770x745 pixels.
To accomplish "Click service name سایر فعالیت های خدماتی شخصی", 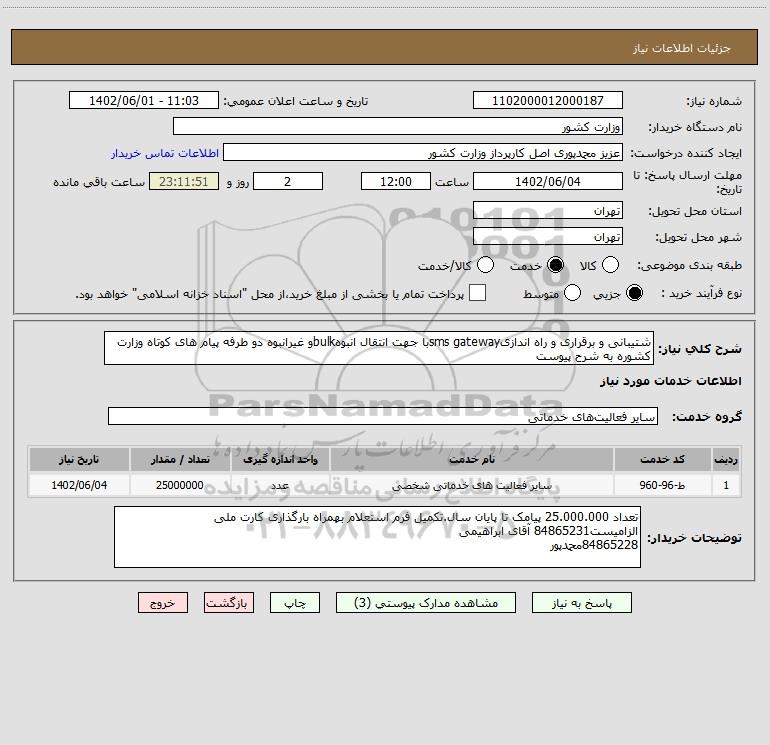I will point(472,485).
